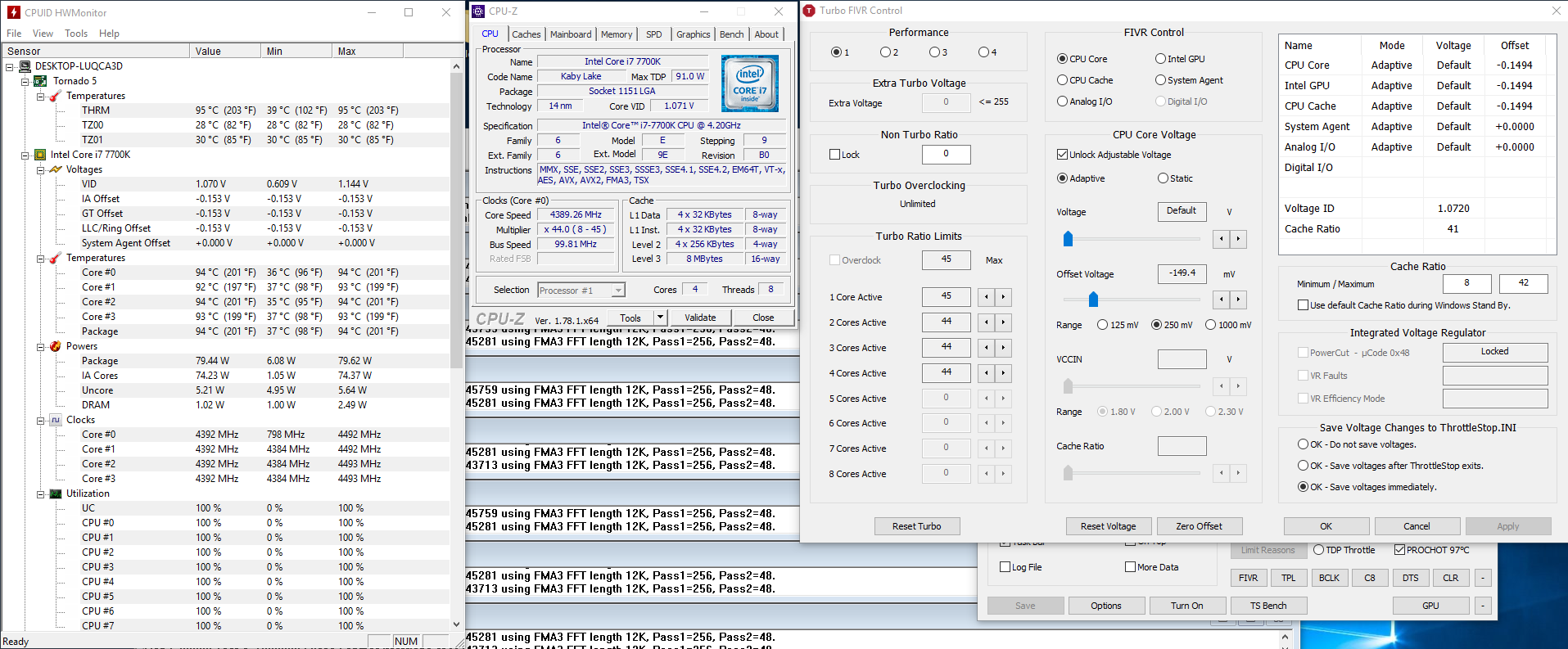Click the Tornado 5 motherboard icon
The image size is (1568, 649).
40,81
